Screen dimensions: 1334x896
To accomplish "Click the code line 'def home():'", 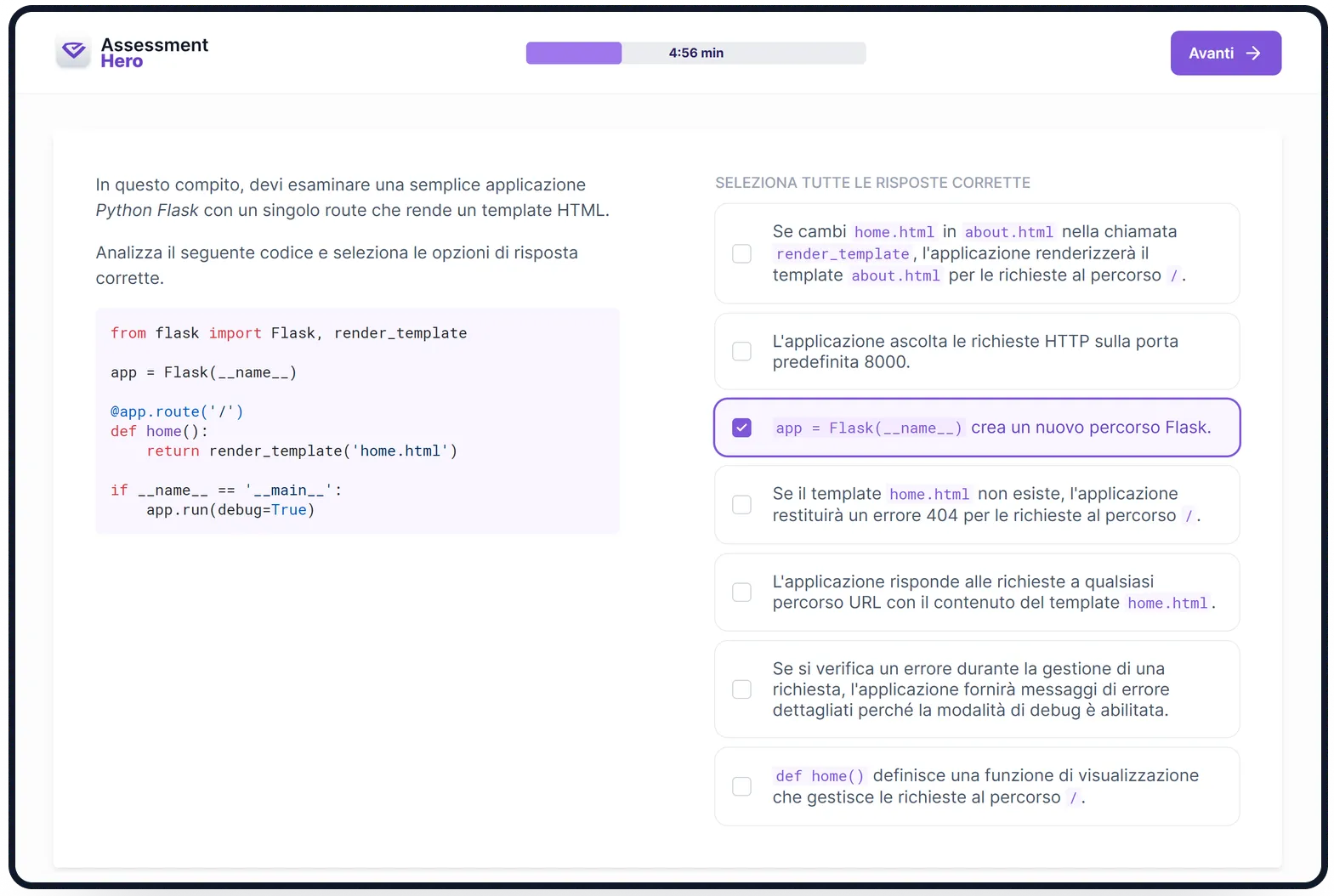I will pos(159,431).
